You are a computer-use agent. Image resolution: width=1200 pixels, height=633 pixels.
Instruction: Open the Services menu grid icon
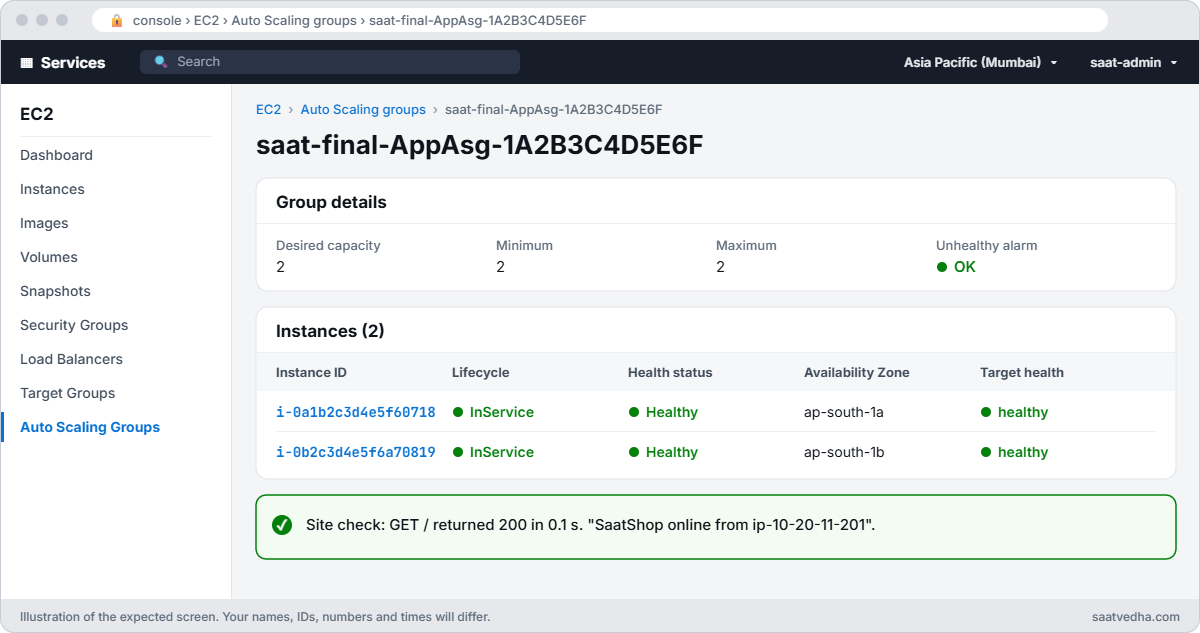[27, 62]
